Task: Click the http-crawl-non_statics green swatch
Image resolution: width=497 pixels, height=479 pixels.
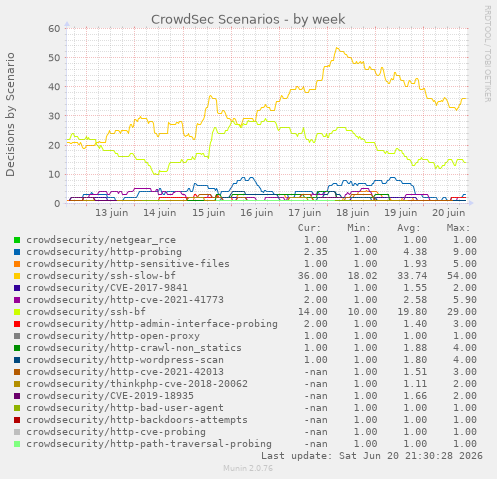Action: (17, 348)
